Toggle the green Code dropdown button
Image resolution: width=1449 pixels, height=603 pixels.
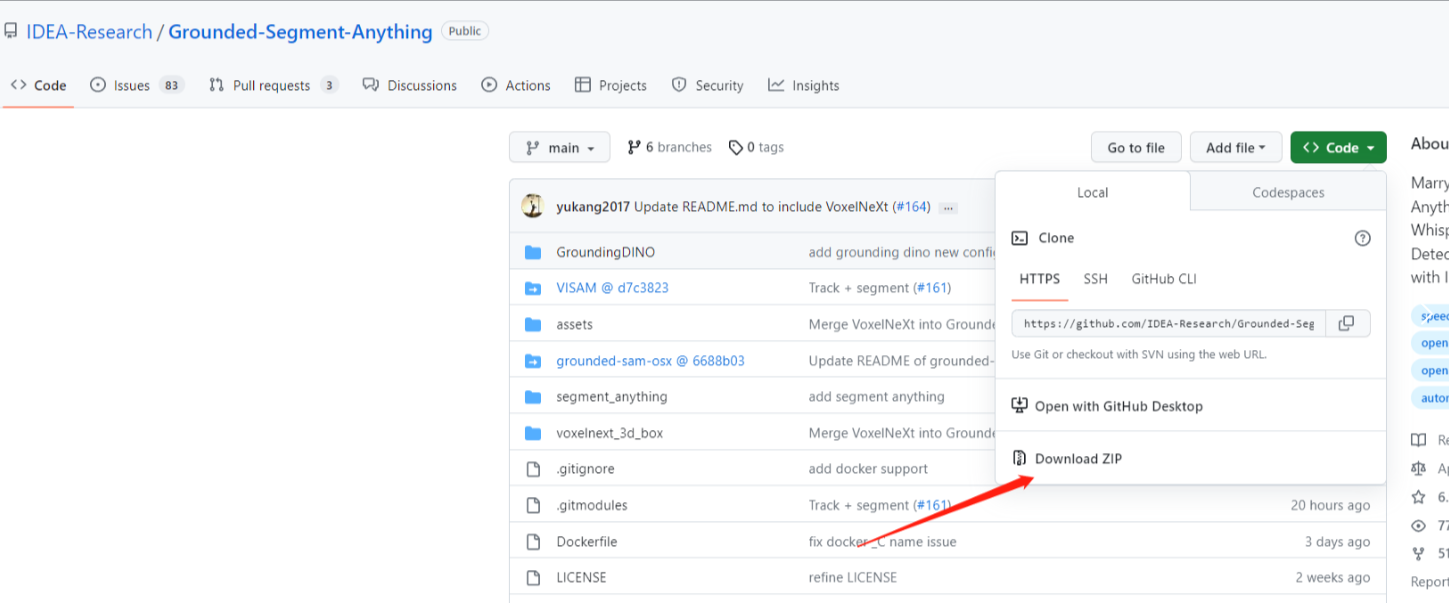click(x=1338, y=147)
